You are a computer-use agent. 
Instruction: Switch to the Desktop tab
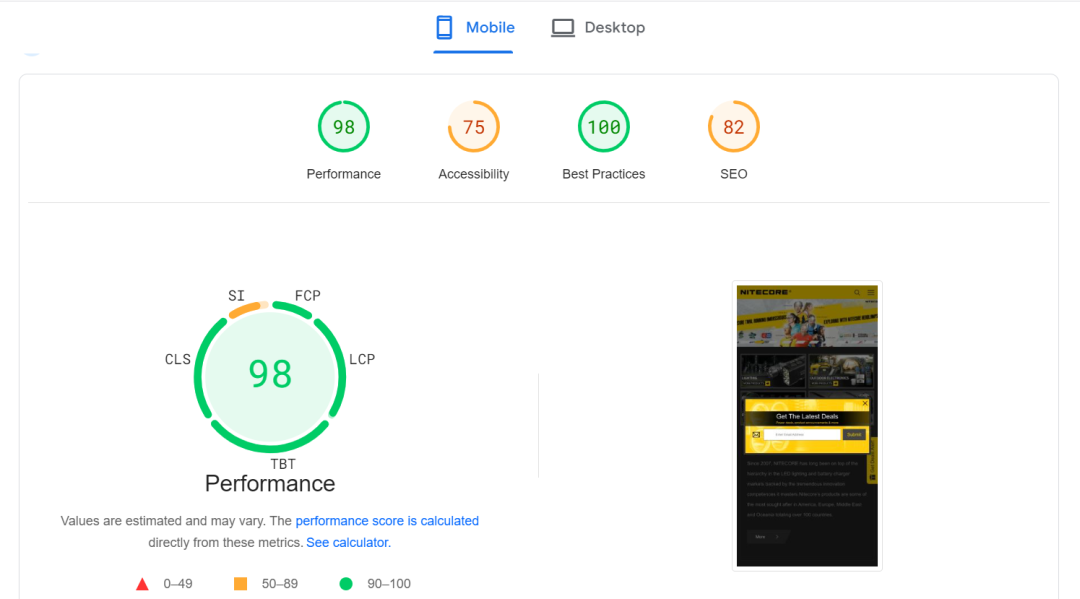(x=598, y=28)
